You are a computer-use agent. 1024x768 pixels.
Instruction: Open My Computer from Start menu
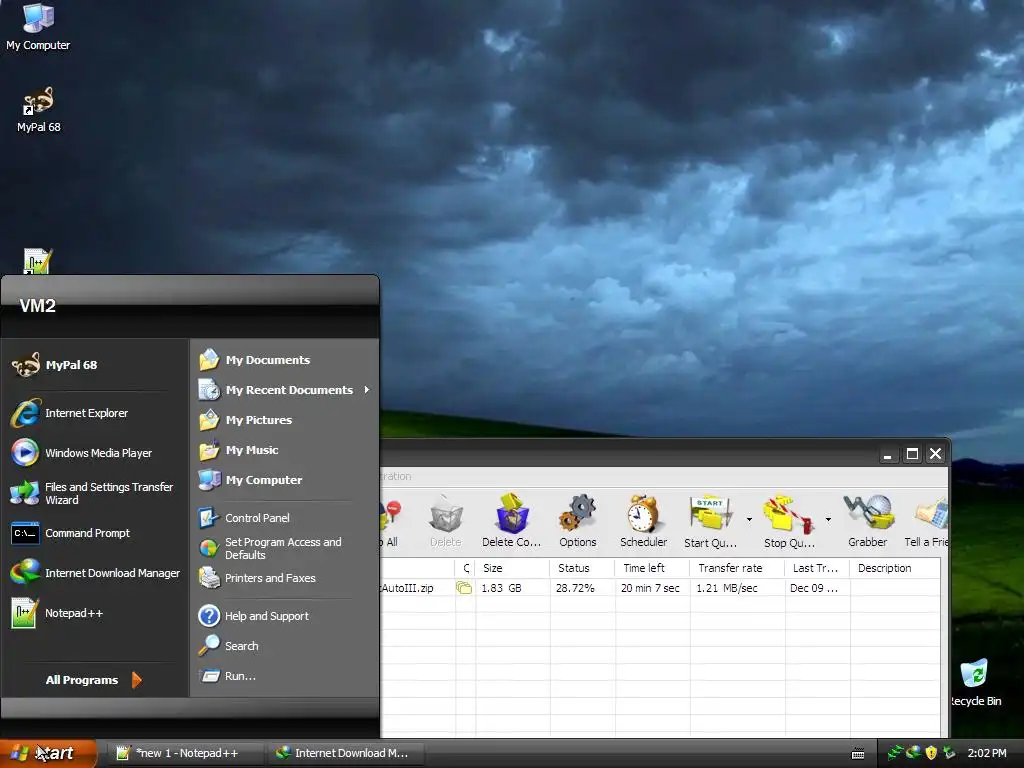(x=285, y=480)
